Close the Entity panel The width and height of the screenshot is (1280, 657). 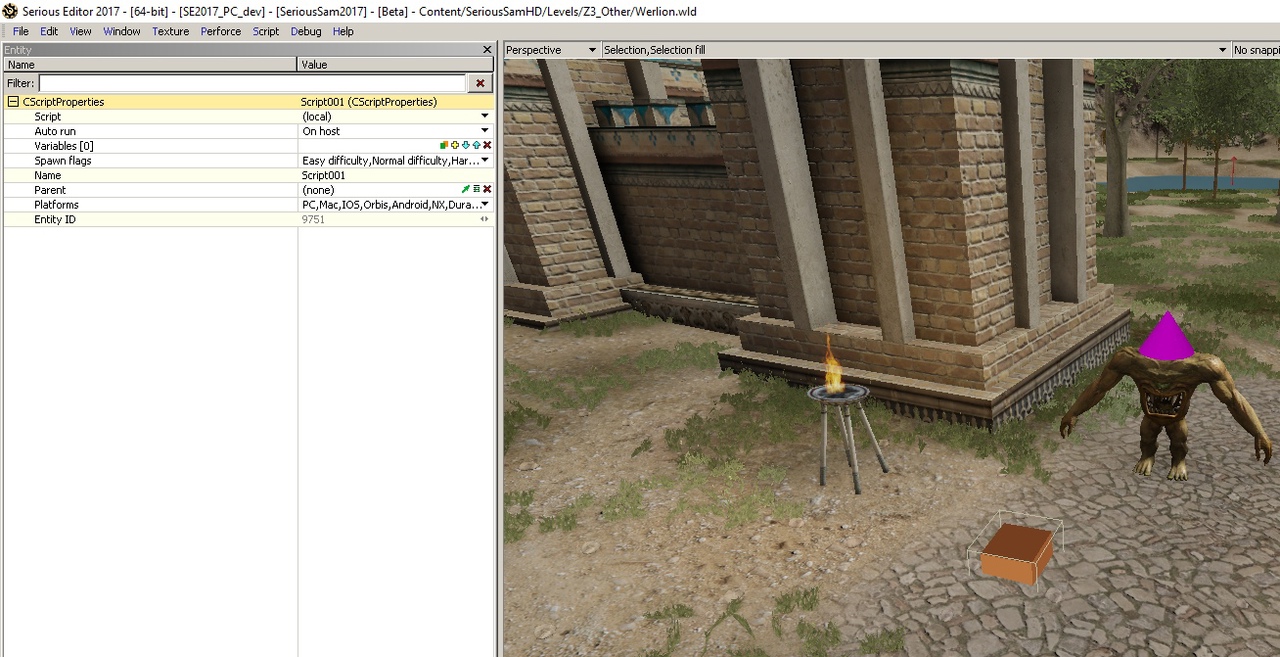[x=487, y=50]
